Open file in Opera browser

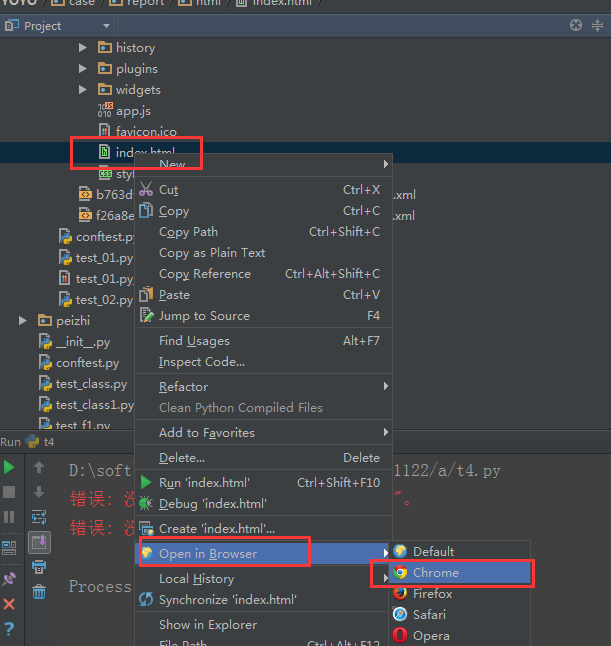point(459,636)
